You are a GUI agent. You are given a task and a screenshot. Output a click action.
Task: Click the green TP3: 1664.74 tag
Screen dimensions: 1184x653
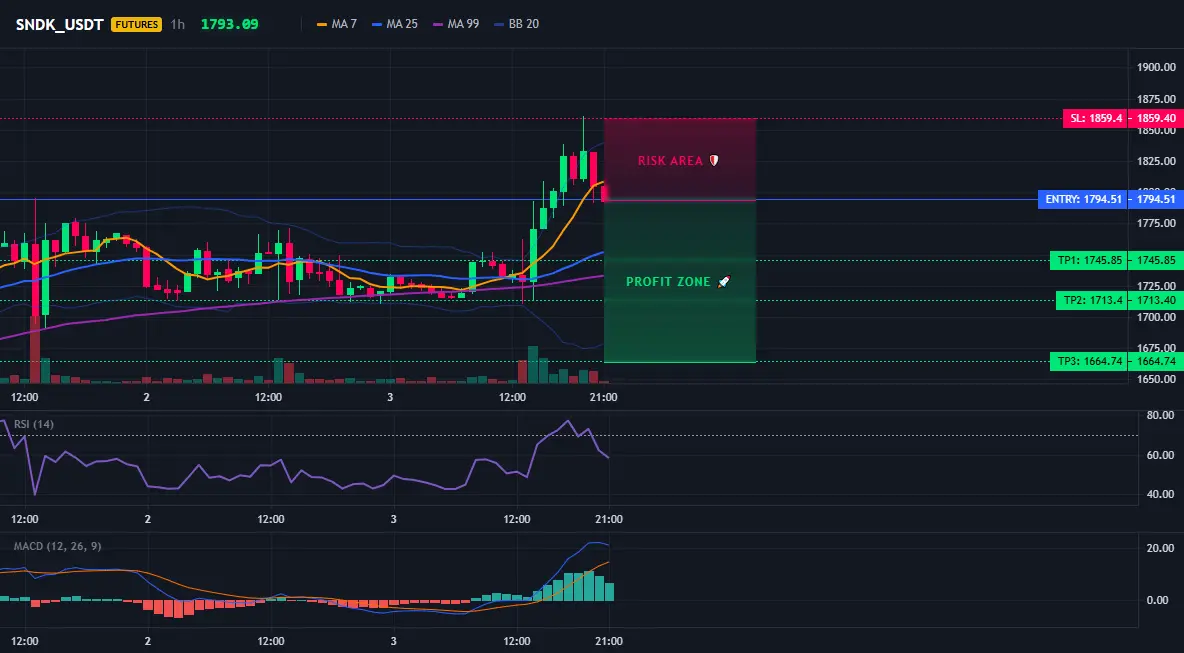tap(1089, 362)
